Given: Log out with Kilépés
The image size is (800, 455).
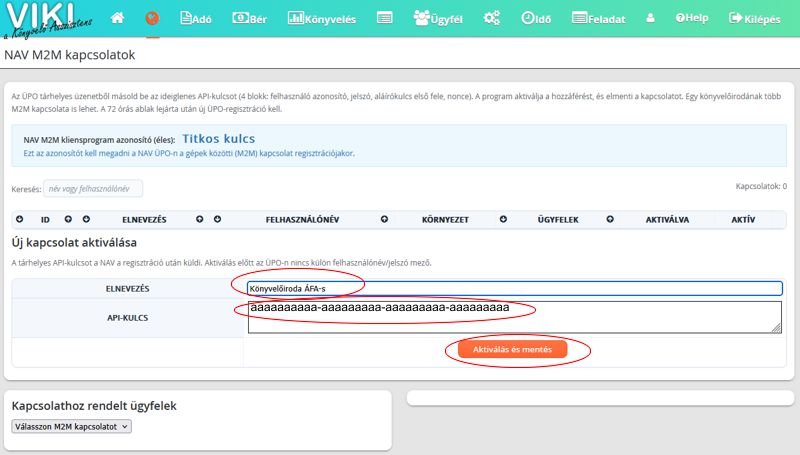Looking at the screenshot, I should click(x=755, y=18).
